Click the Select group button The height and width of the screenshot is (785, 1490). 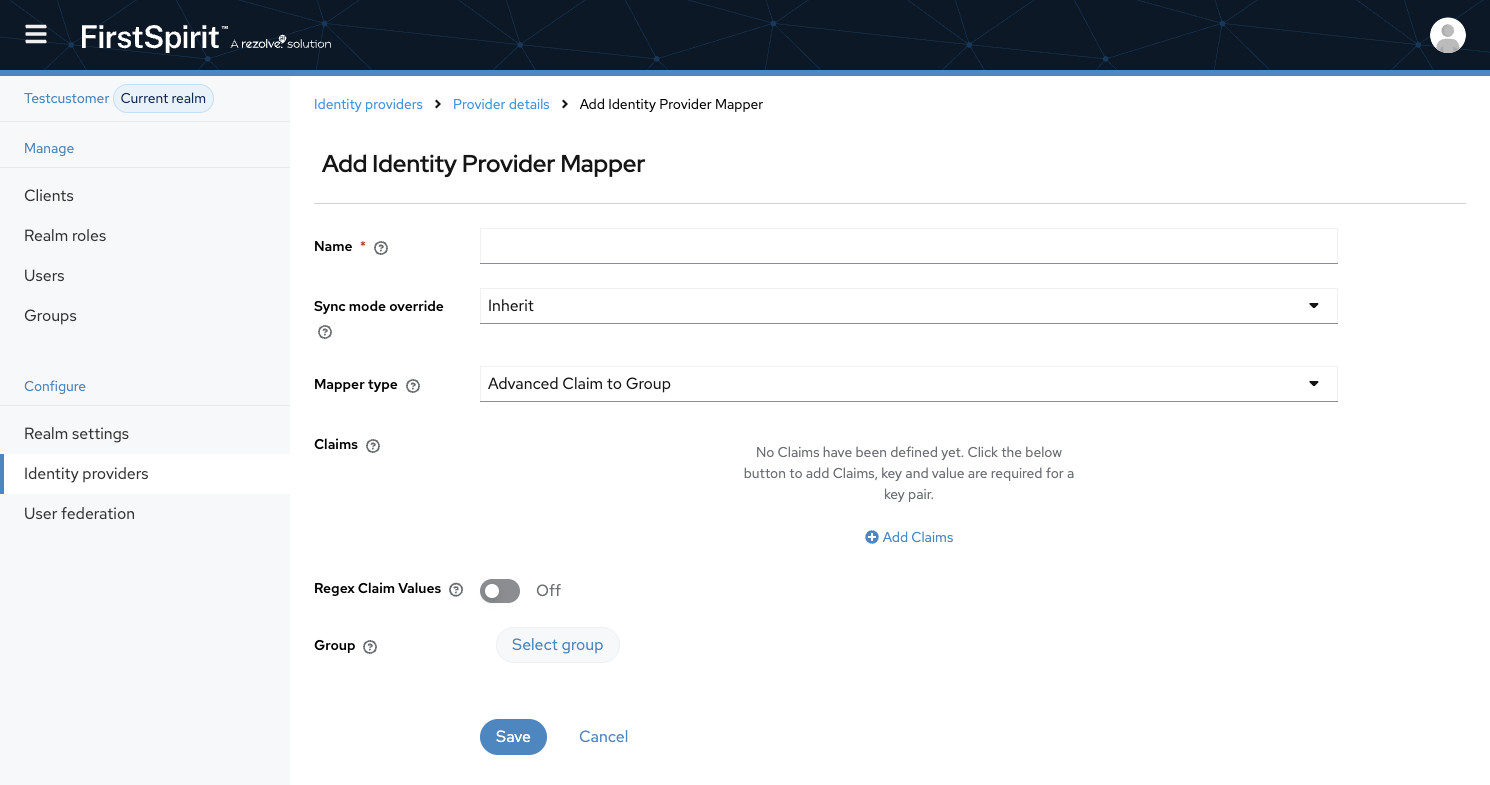pyautogui.click(x=557, y=645)
